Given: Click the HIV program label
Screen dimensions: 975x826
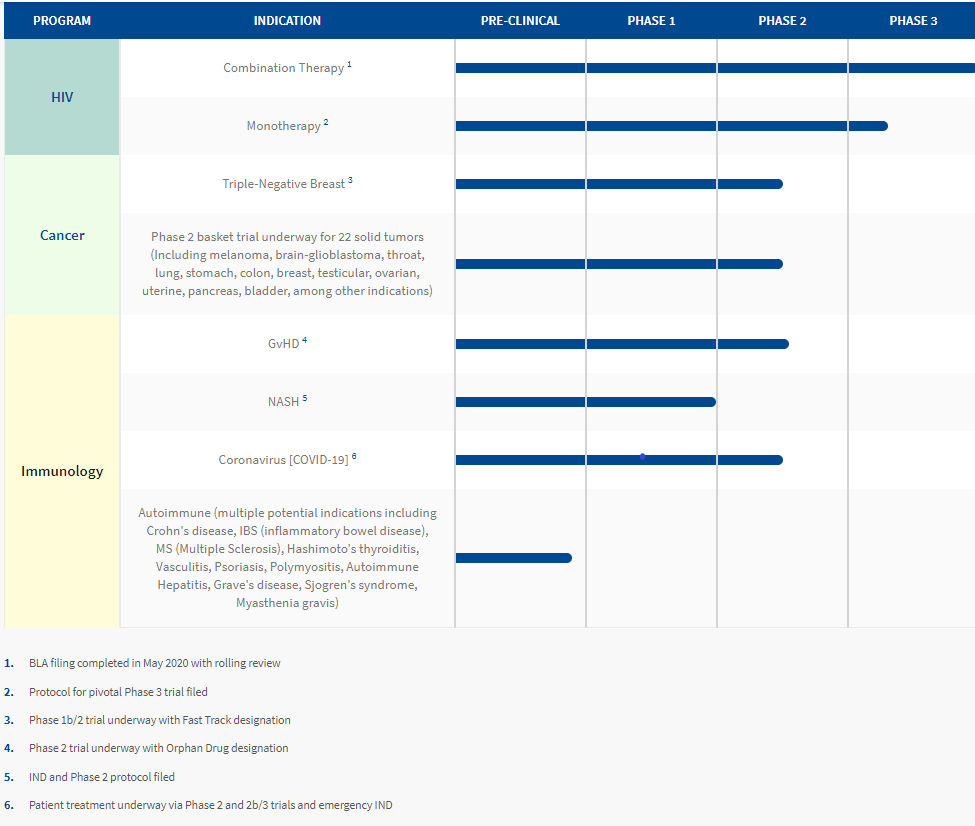Looking at the screenshot, I should pyautogui.click(x=62, y=97).
